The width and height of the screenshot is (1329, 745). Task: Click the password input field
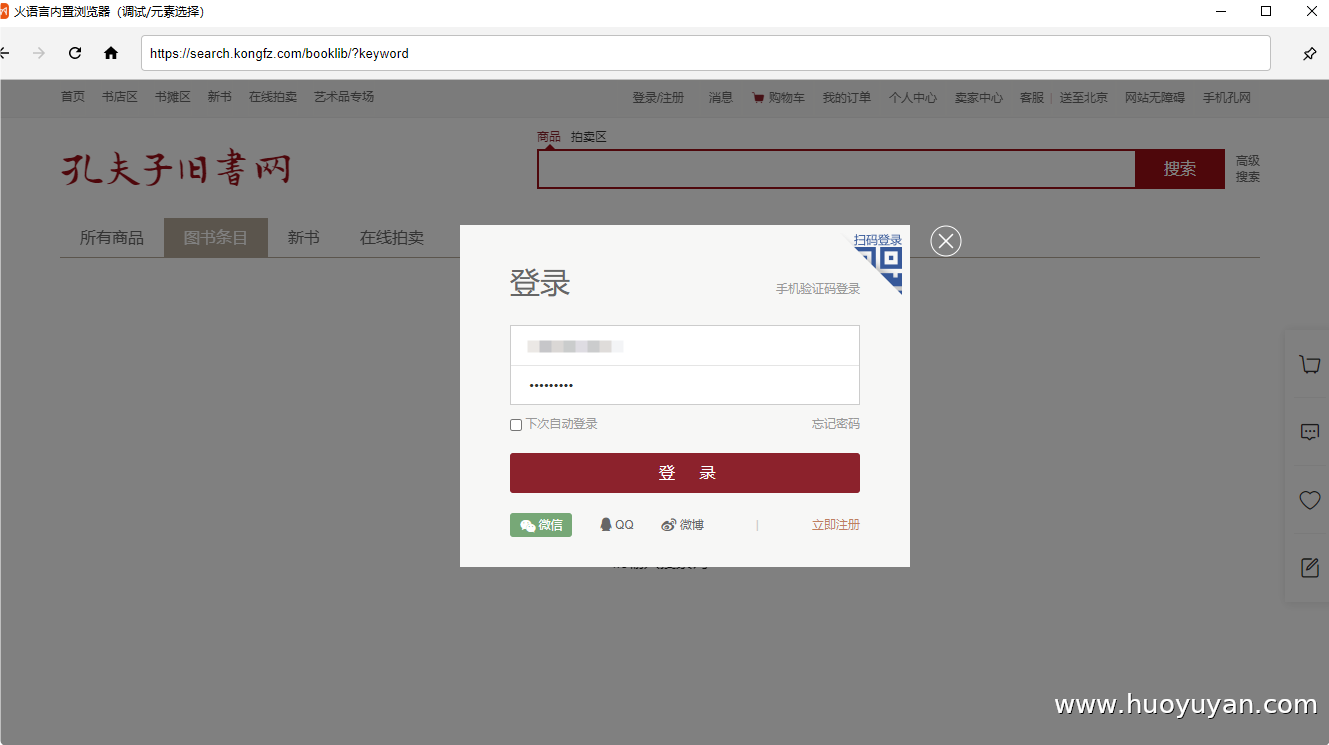(685, 385)
